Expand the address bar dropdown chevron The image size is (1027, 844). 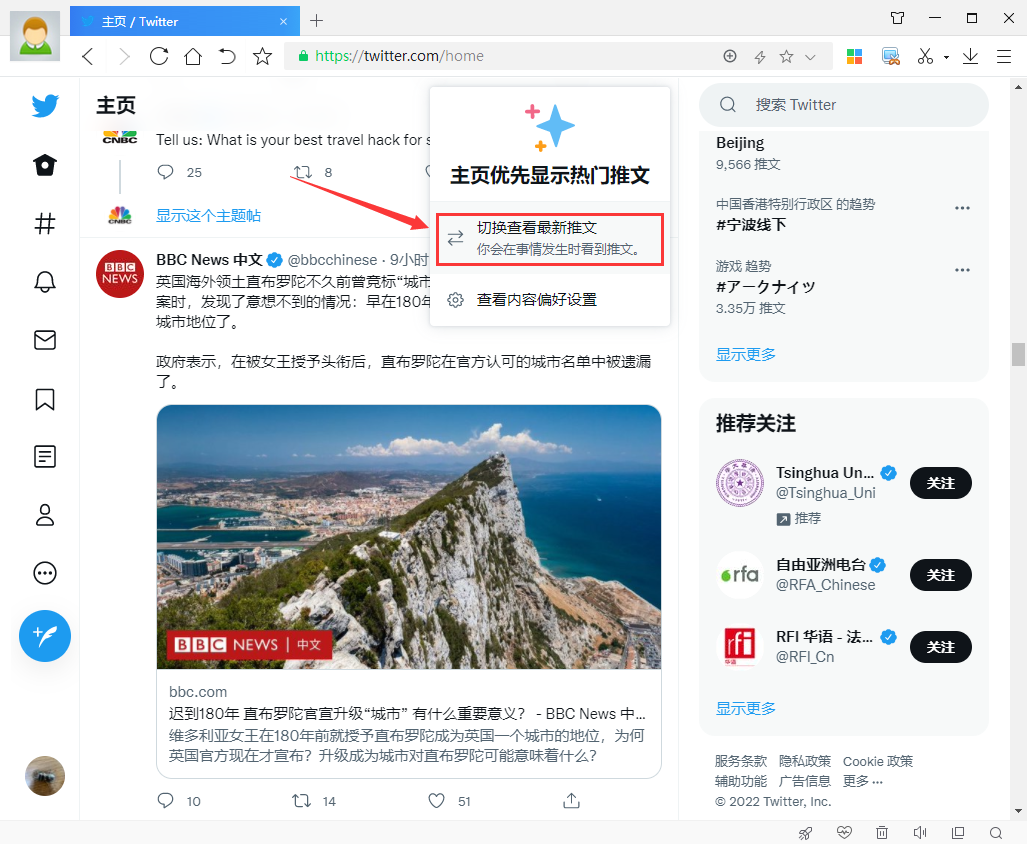(810, 57)
